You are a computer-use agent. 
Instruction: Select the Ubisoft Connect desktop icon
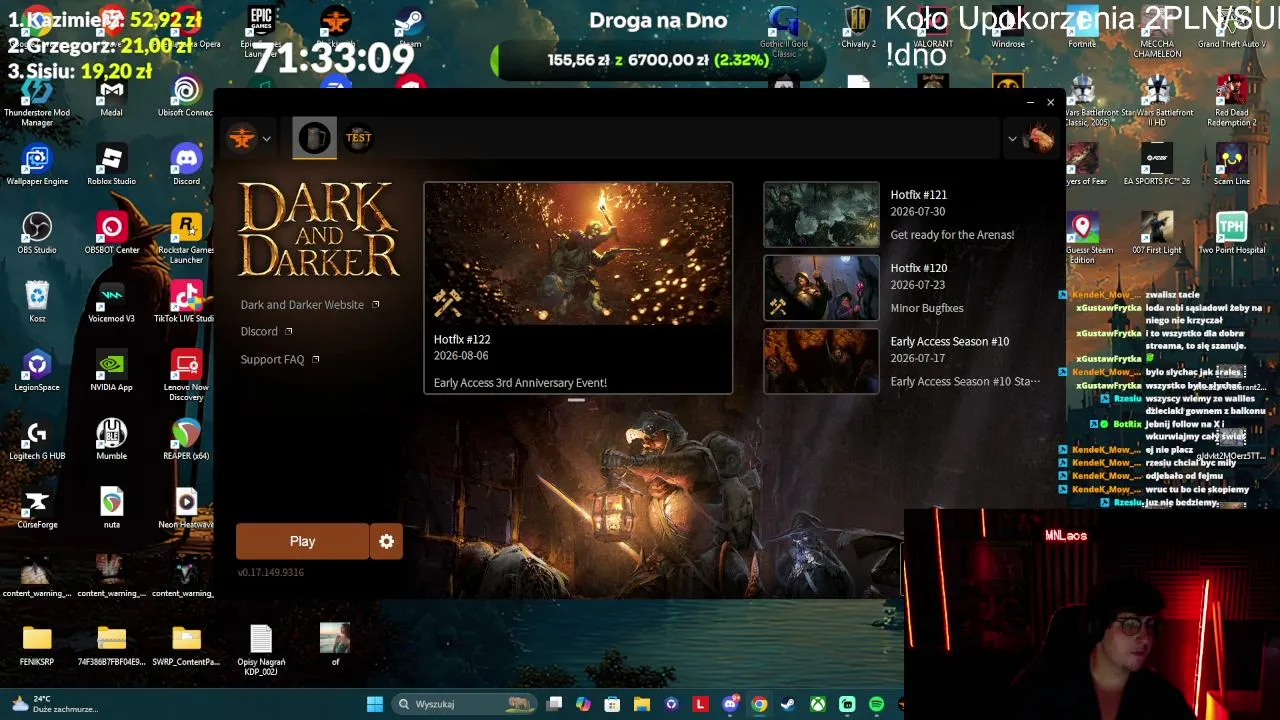click(x=186, y=96)
